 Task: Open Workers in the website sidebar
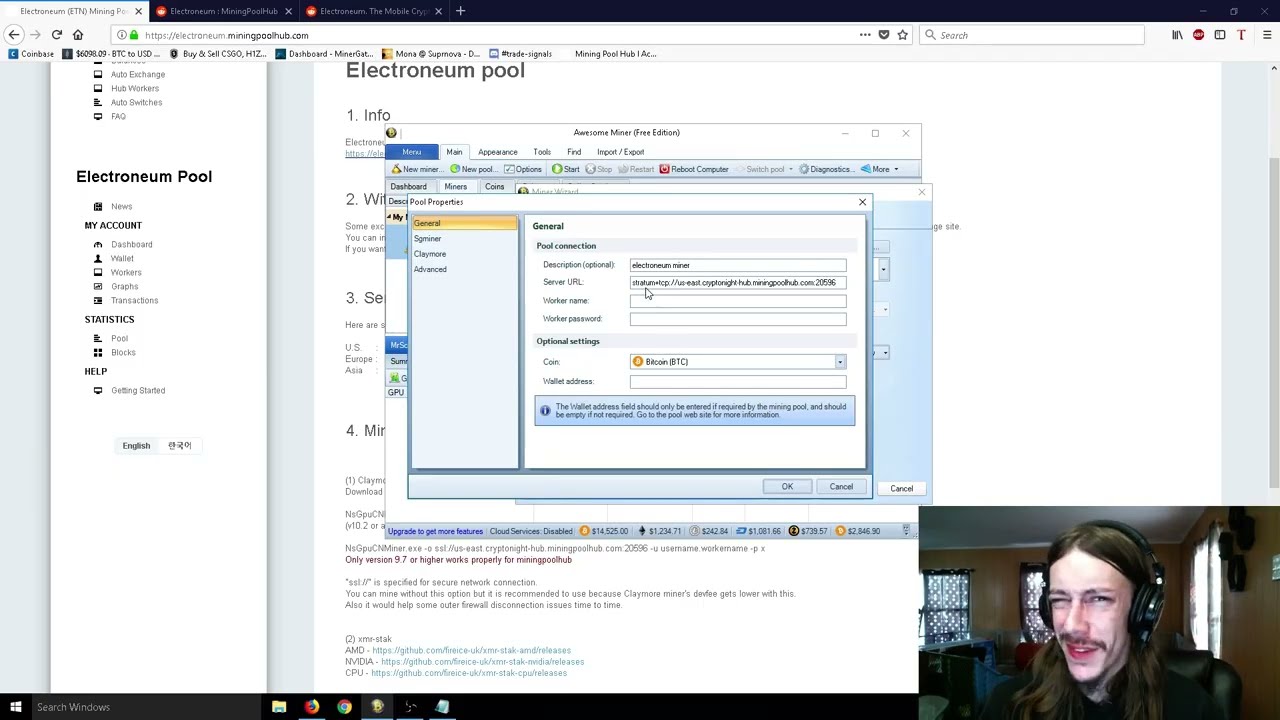126,272
